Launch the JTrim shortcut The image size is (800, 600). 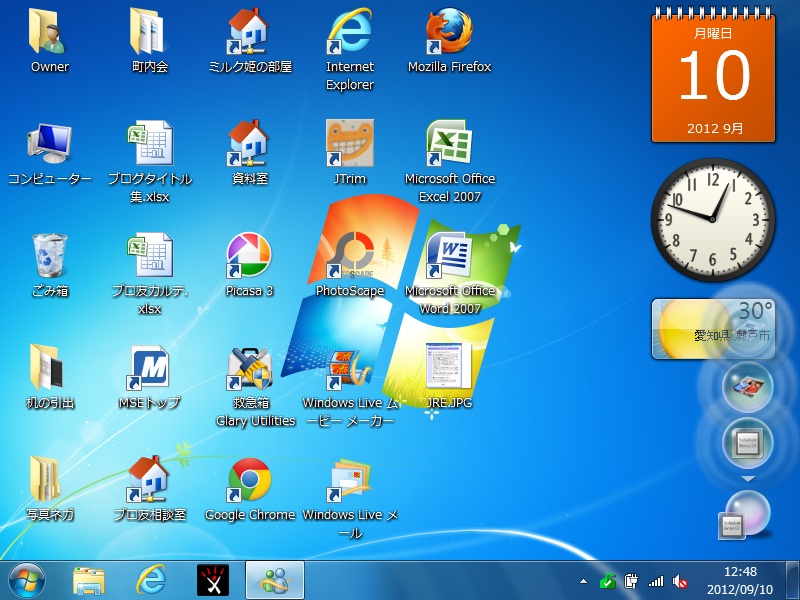[350, 153]
